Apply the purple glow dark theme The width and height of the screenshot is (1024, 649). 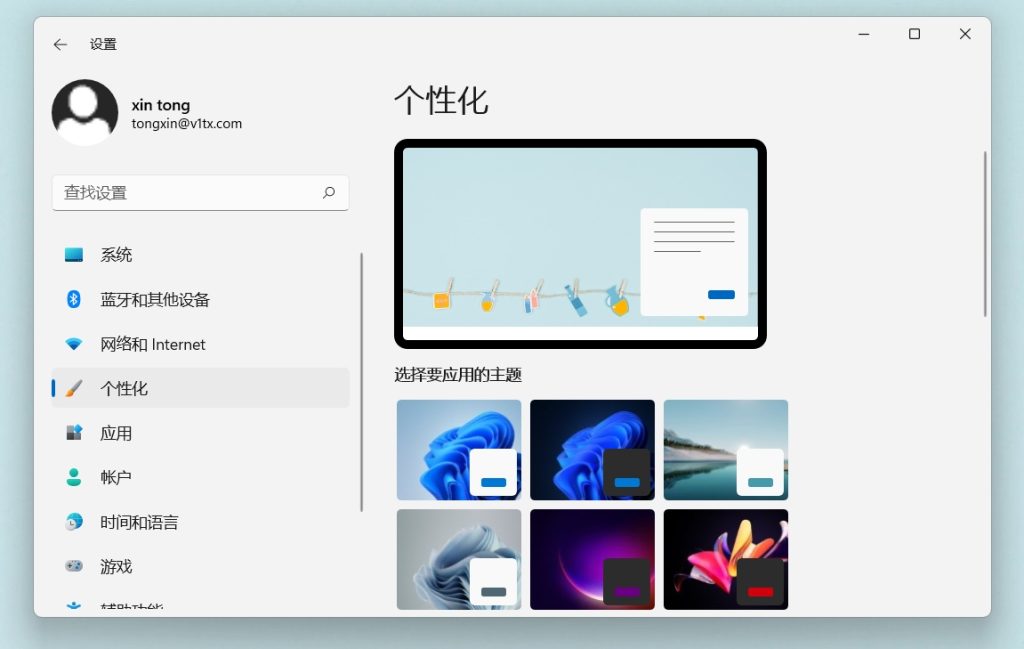[592, 560]
